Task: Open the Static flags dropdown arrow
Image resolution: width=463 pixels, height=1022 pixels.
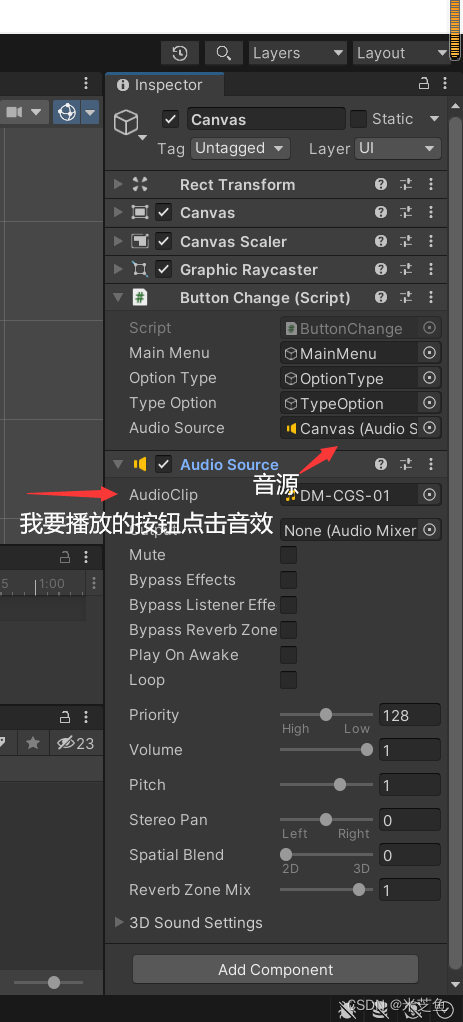Action: (x=434, y=119)
